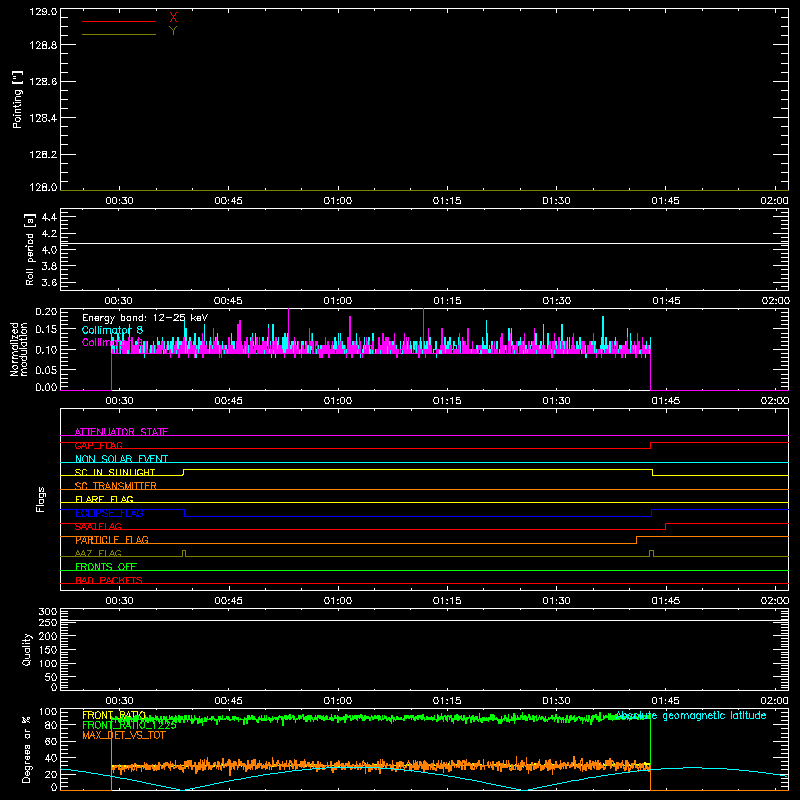
Task: Click the 128.2 tick label on Pointing axis
Action: click(x=43, y=155)
